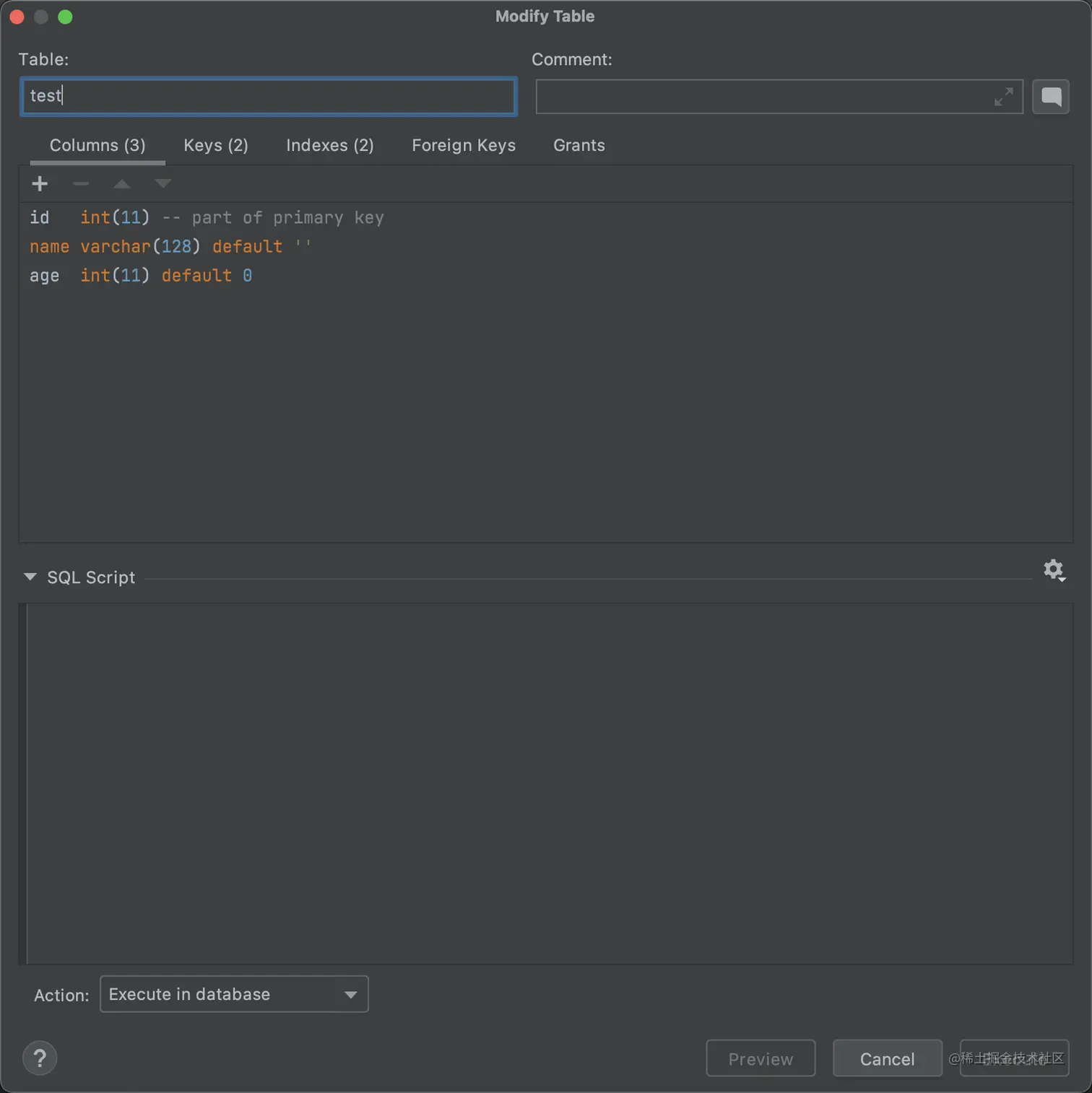Screen dimensions: 1092x1093
Task: Add a new column with the plus icon
Action: coord(40,184)
